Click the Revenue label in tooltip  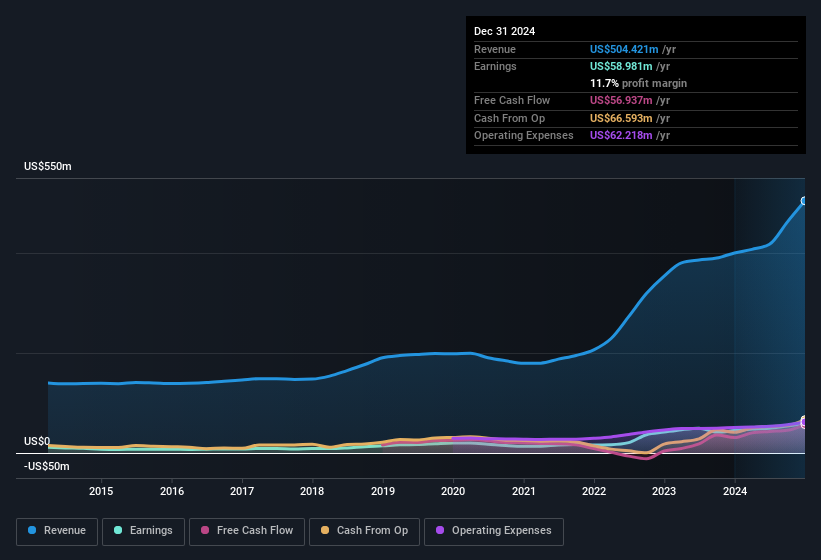tap(495, 49)
